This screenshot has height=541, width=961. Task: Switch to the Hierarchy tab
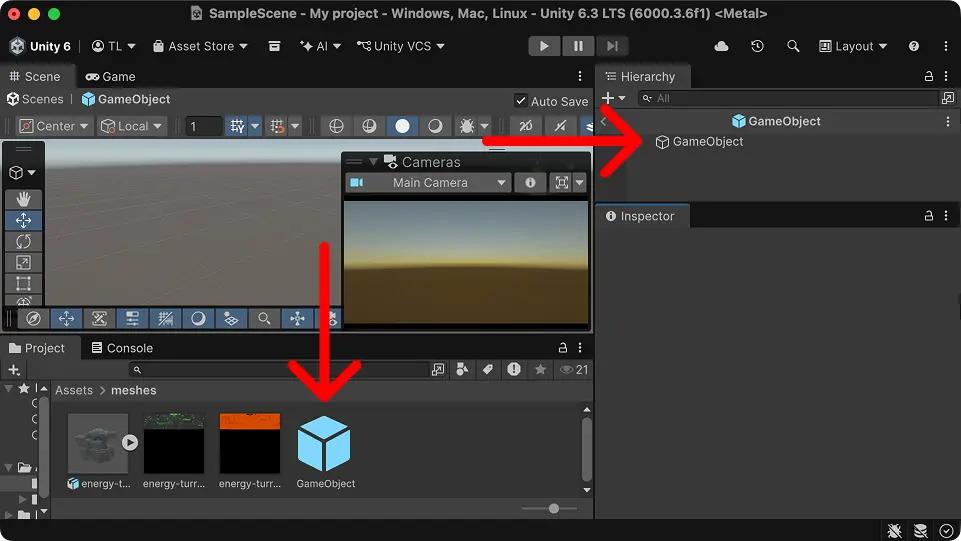coord(640,77)
